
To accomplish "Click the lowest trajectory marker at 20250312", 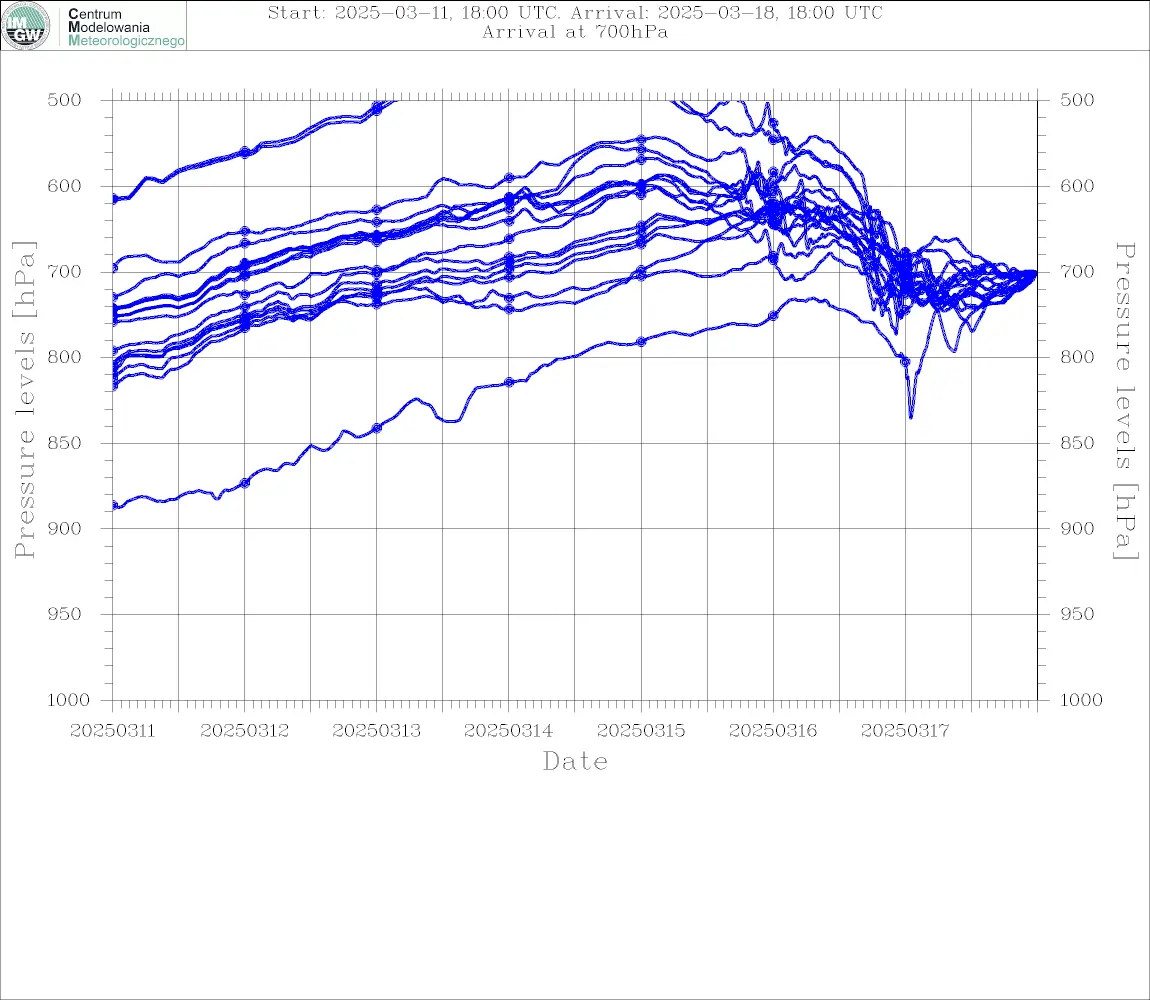I will (245, 483).
